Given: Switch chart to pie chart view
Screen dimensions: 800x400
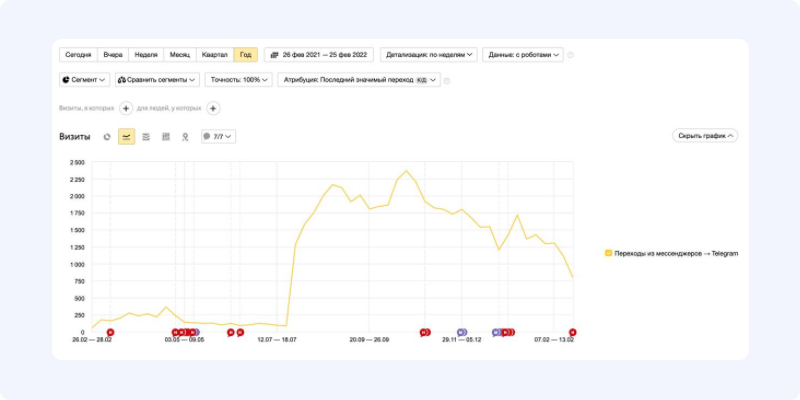Looking at the screenshot, I should point(107,137).
